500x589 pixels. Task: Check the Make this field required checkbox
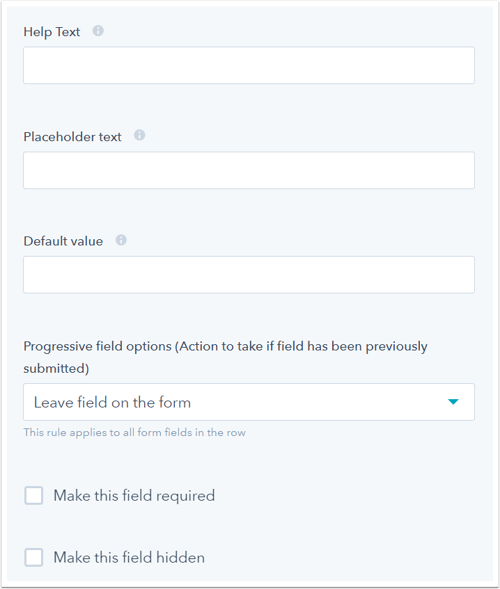[34, 495]
